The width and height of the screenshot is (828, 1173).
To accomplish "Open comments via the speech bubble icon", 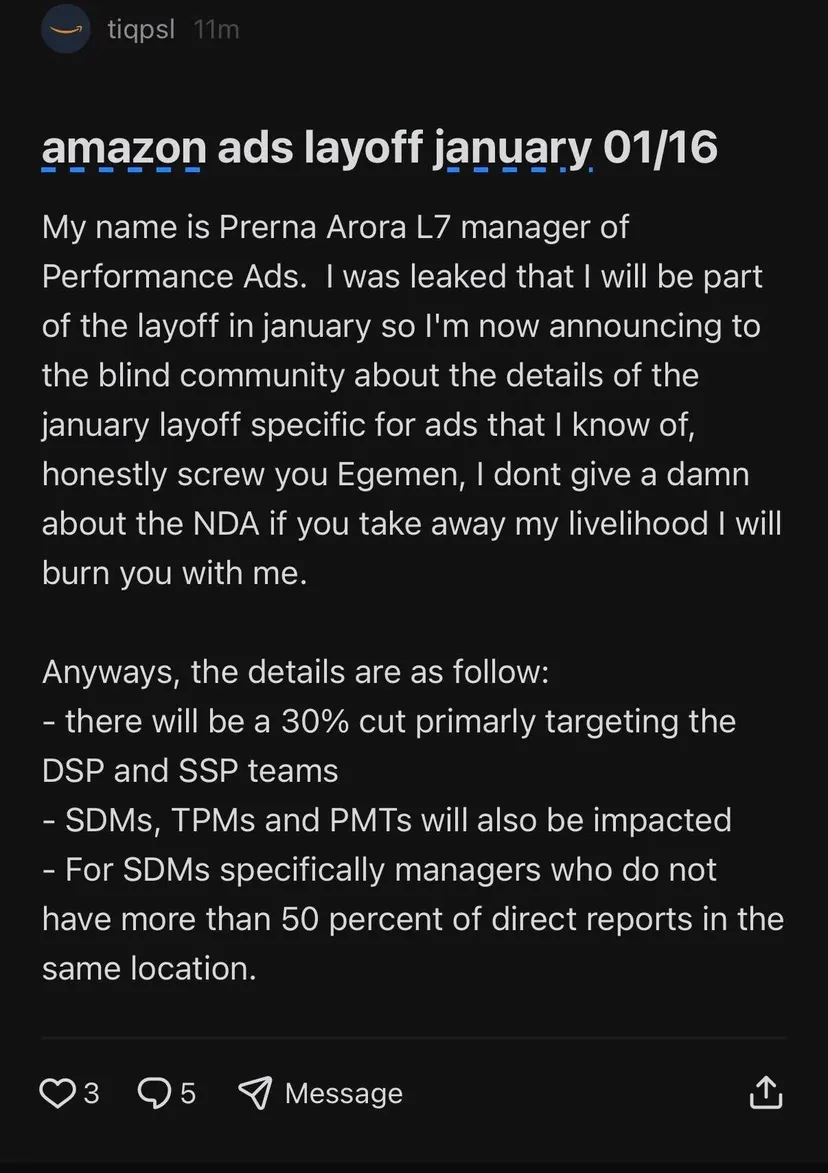I will (155, 1093).
